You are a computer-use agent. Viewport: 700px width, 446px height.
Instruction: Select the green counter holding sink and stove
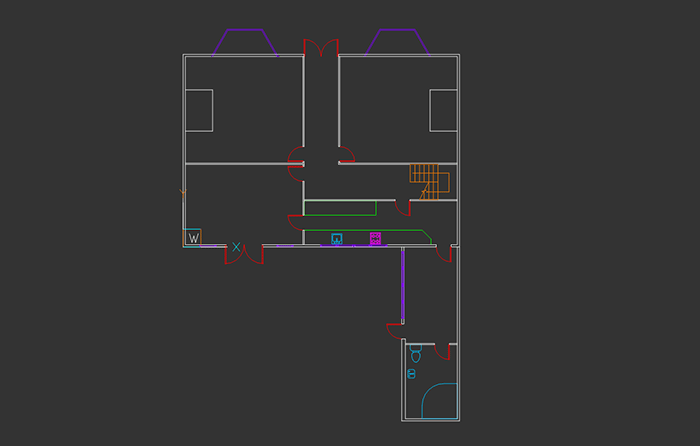point(367,237)
